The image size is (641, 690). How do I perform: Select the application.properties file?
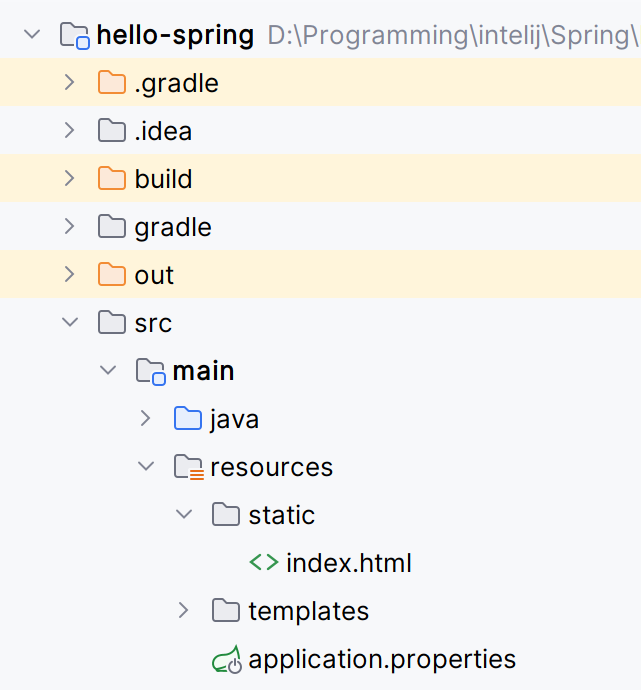point(382,660)
